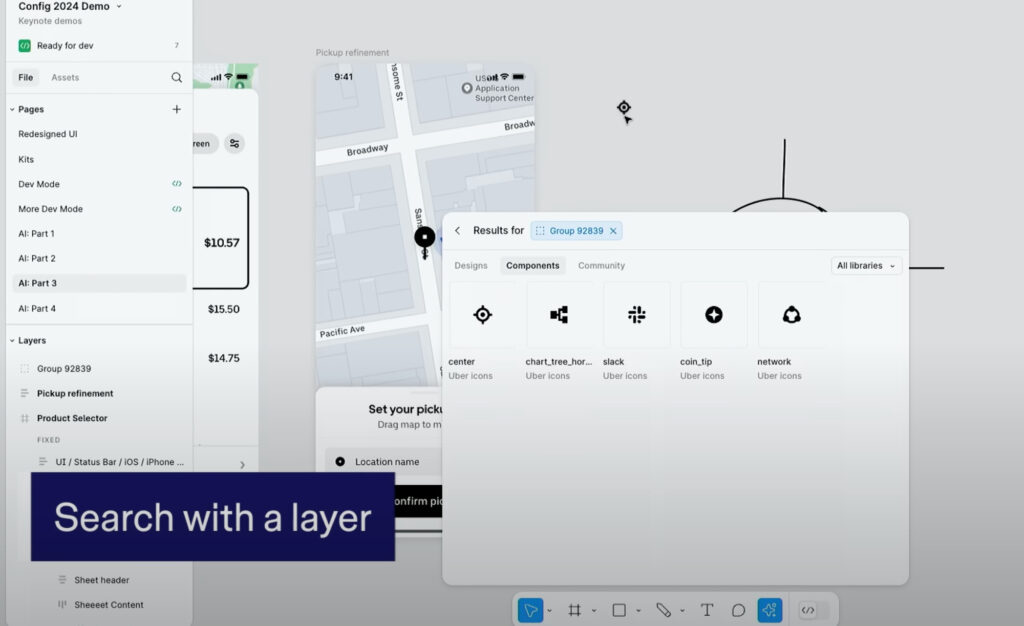Image resolution: width=1024 pixels, height=626 pixels.
Task: Open the AI actions sparkle tool
Action: (x=769, y=610)
